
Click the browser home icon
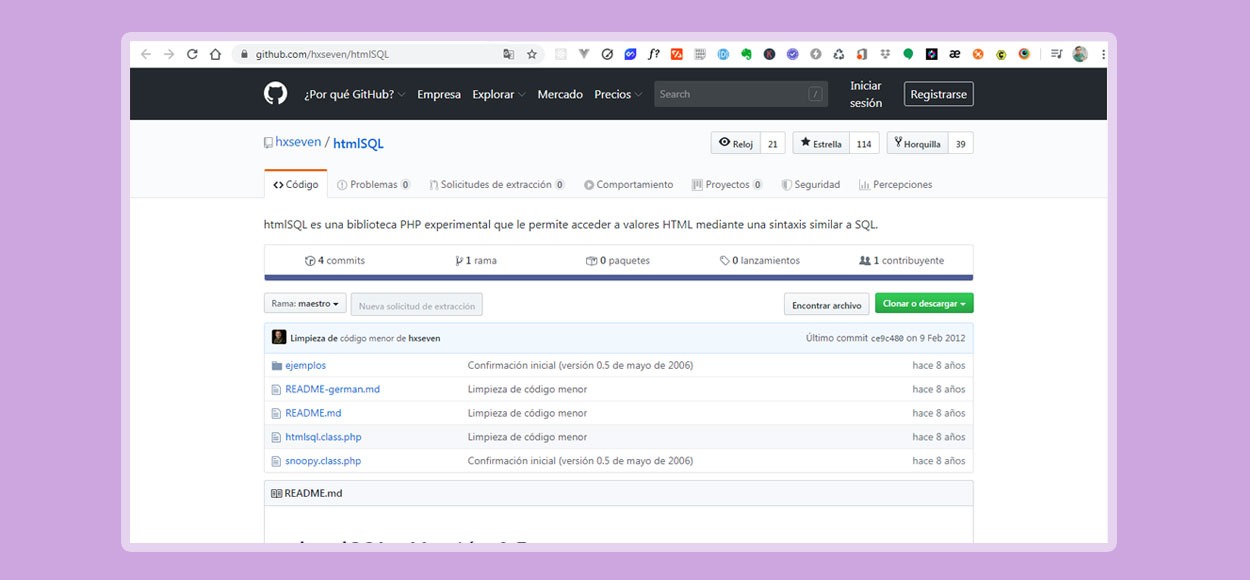tap(215, 54)
